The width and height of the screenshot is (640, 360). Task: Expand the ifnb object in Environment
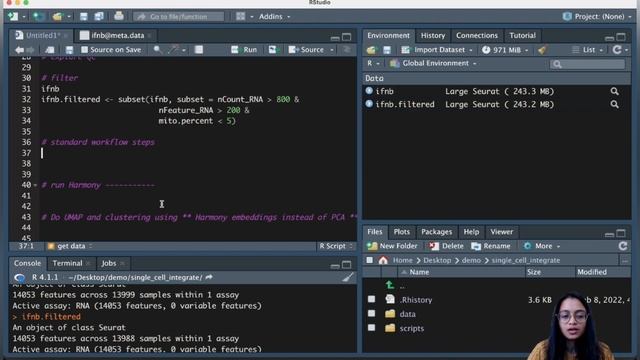(369, 91)
